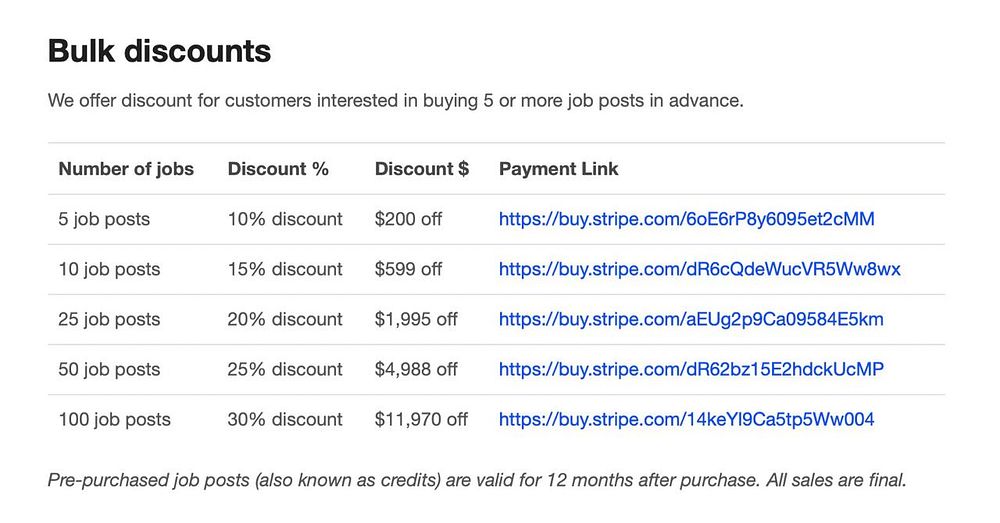Click the "$11,970 off" cell
The image size is (1000, 523).
421,419
